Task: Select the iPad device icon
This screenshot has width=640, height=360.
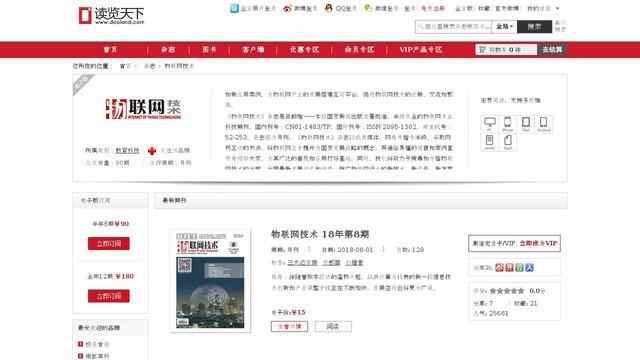Action: coord(526,123)
